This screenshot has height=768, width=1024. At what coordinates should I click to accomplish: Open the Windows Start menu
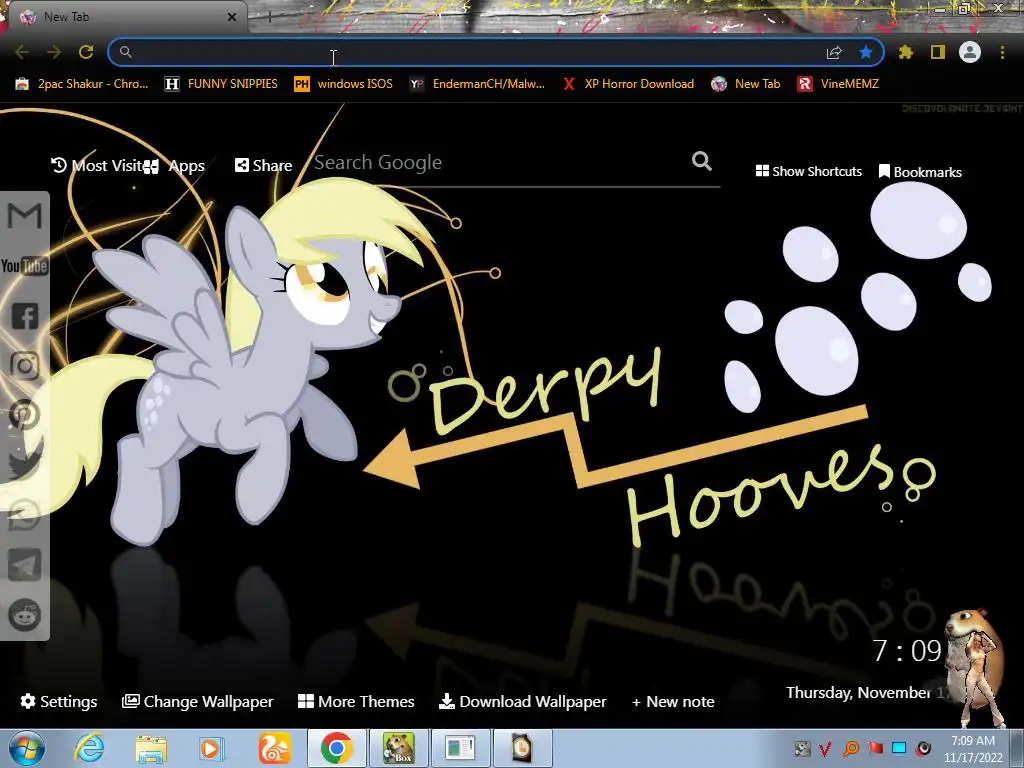pos(26,748)
